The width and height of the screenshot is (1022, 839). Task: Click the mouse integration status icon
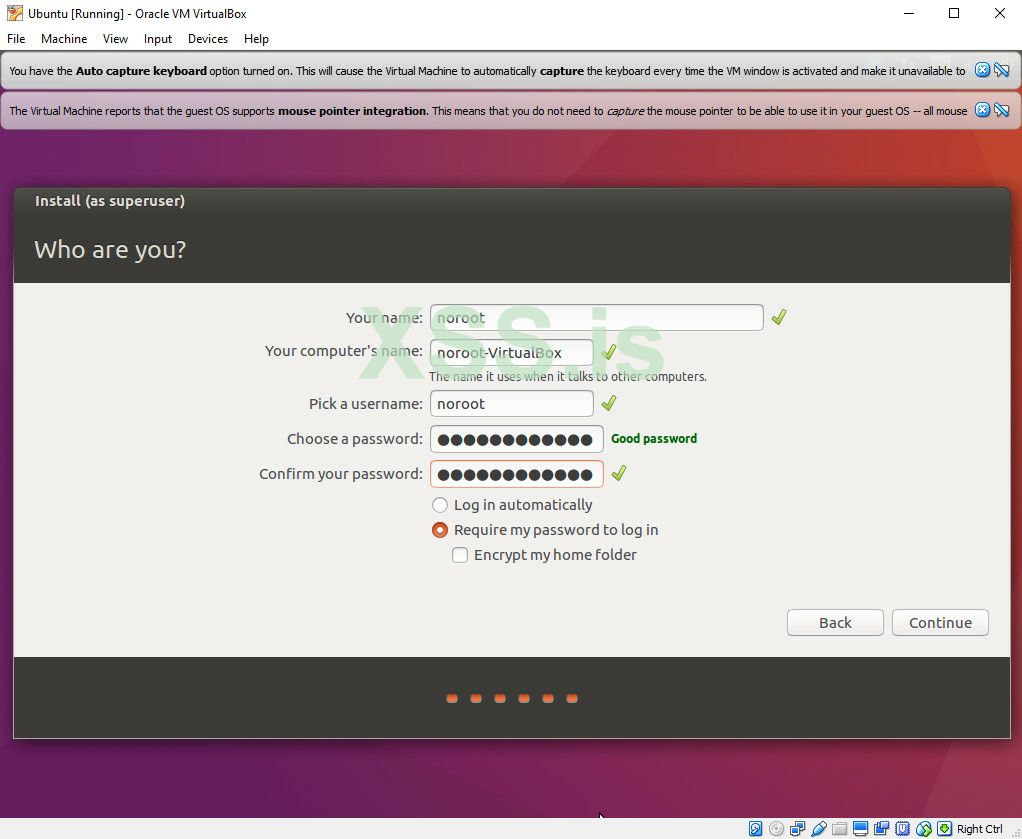tap(924, 829)
